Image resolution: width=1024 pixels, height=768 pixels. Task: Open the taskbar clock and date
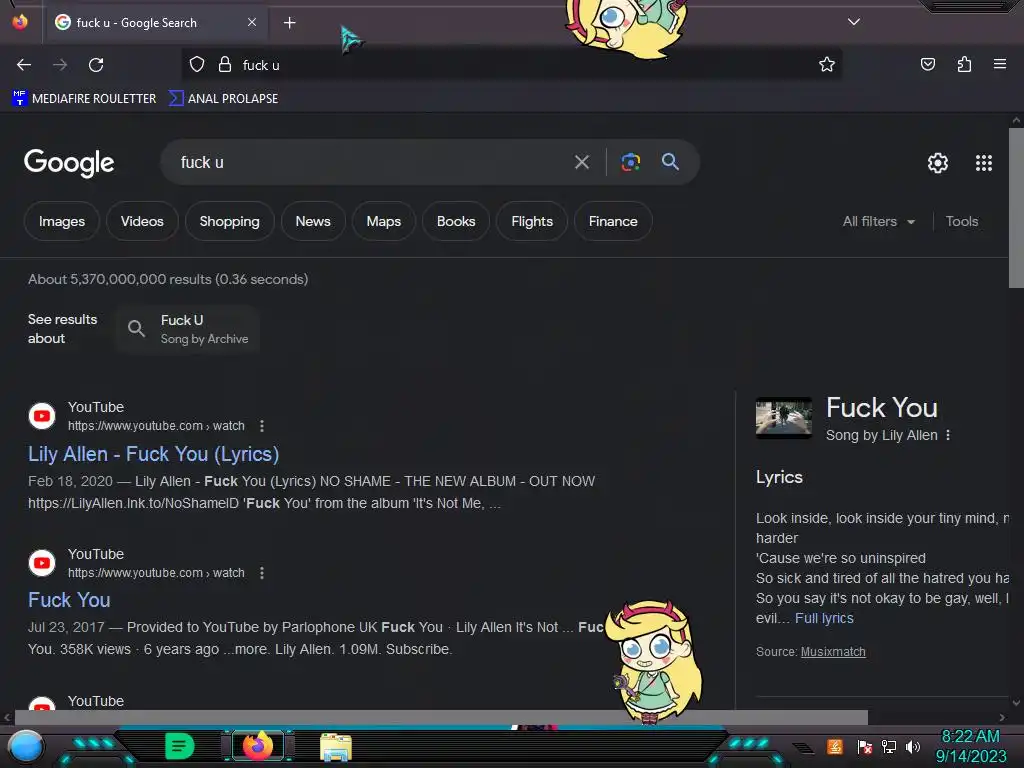point(970,746)
